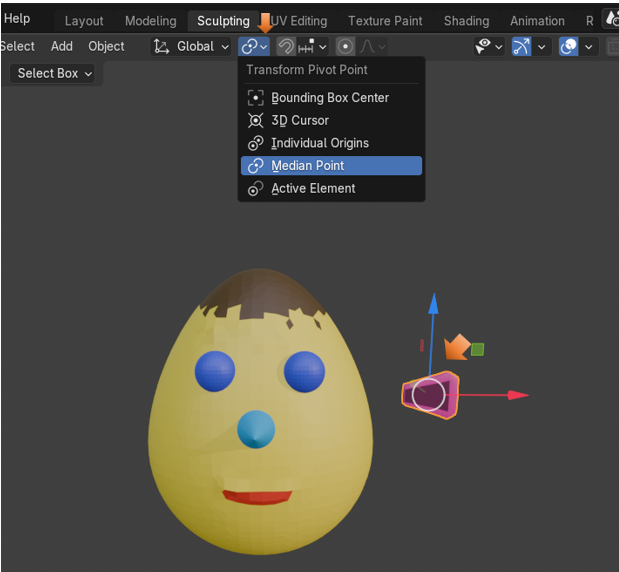Choose 3D Cursor as pivot point

click(x=300, y=120)
